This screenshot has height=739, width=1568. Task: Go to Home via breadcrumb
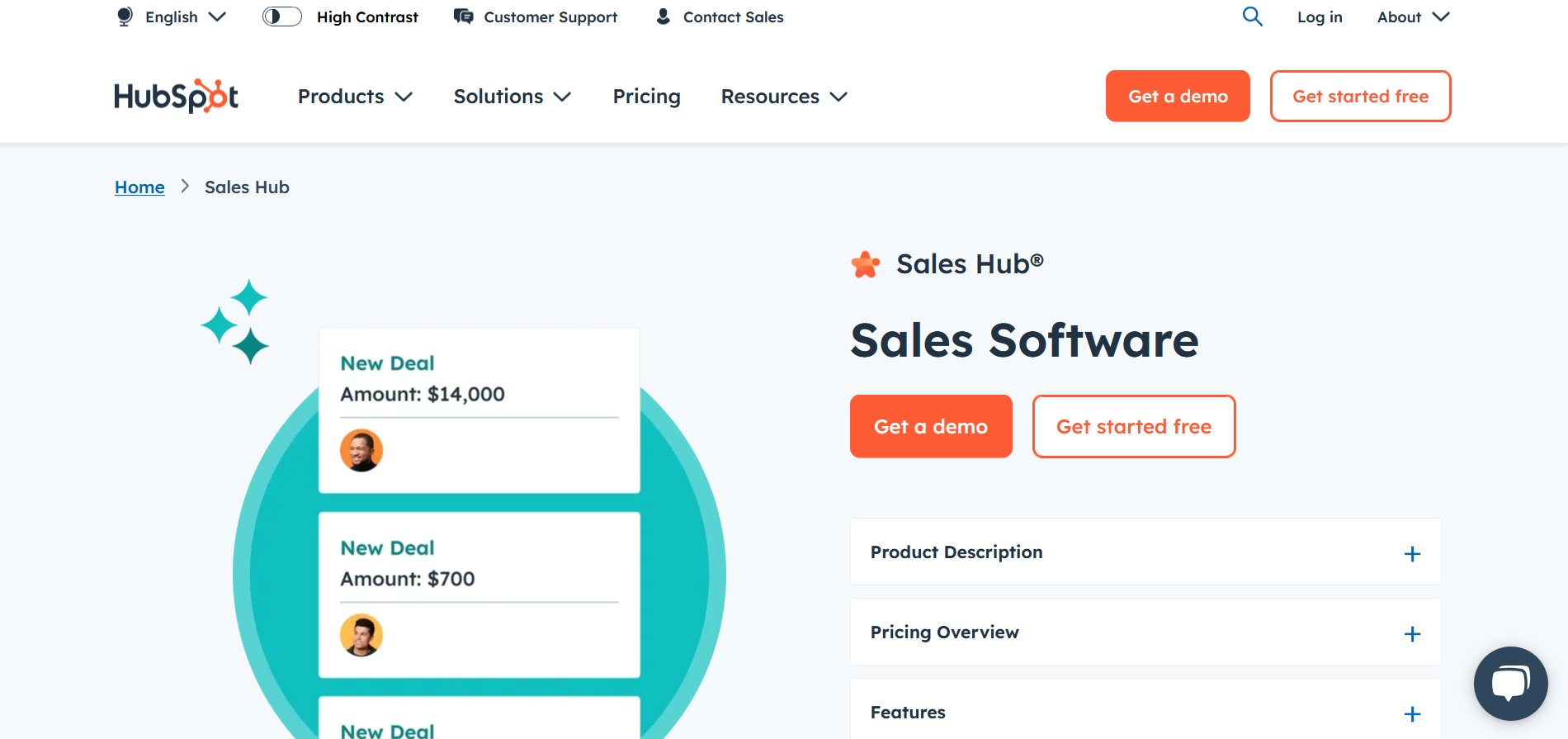(139, 187)
